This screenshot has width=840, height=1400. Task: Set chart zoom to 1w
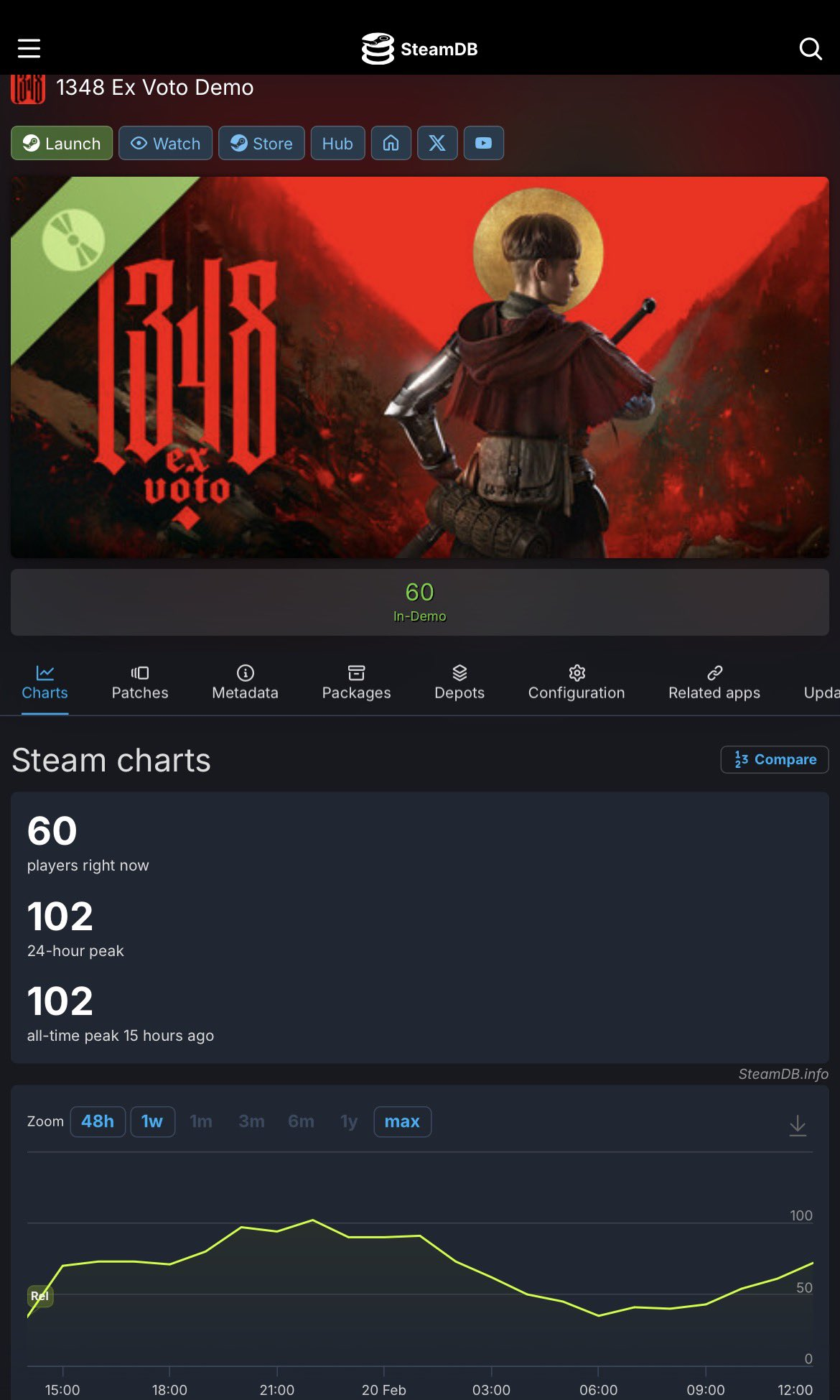click(x=152, y=1121)
